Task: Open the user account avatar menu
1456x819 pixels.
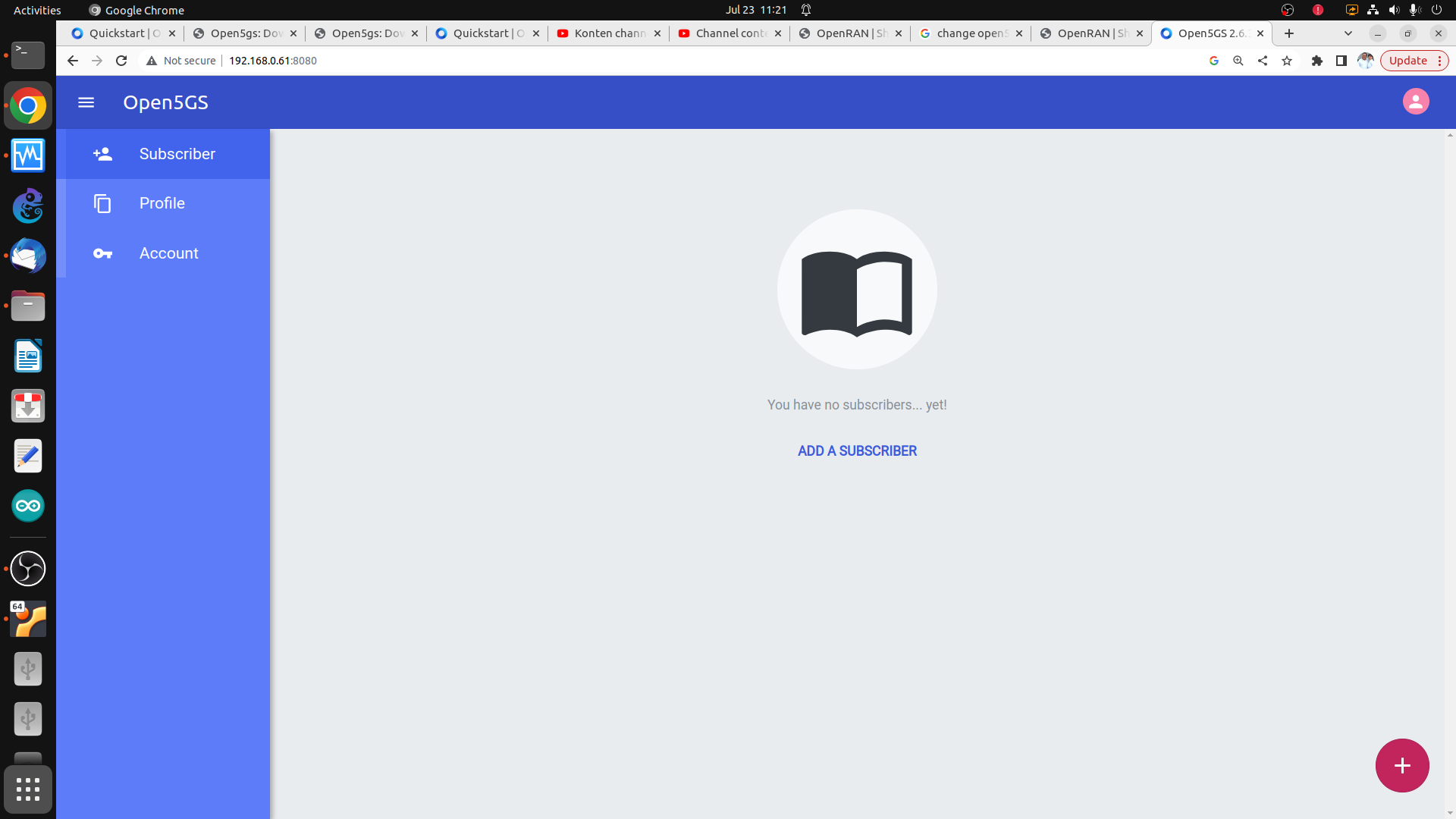Action: pyautogui.click(x=1415, y=102)
